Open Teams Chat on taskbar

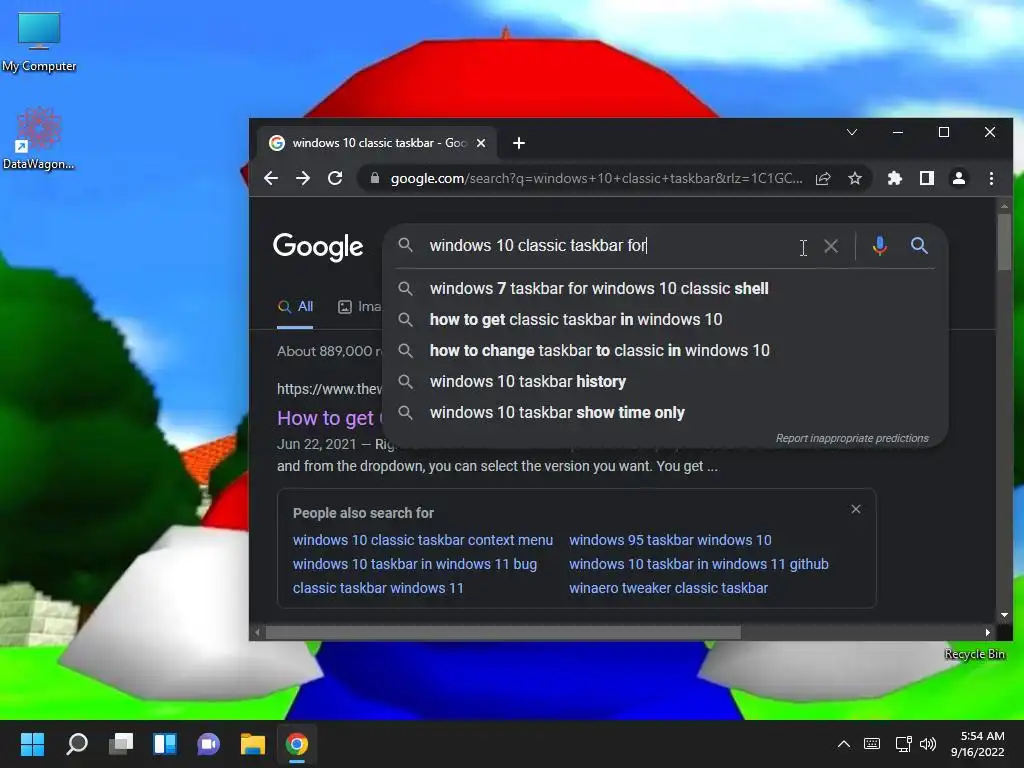208,744
